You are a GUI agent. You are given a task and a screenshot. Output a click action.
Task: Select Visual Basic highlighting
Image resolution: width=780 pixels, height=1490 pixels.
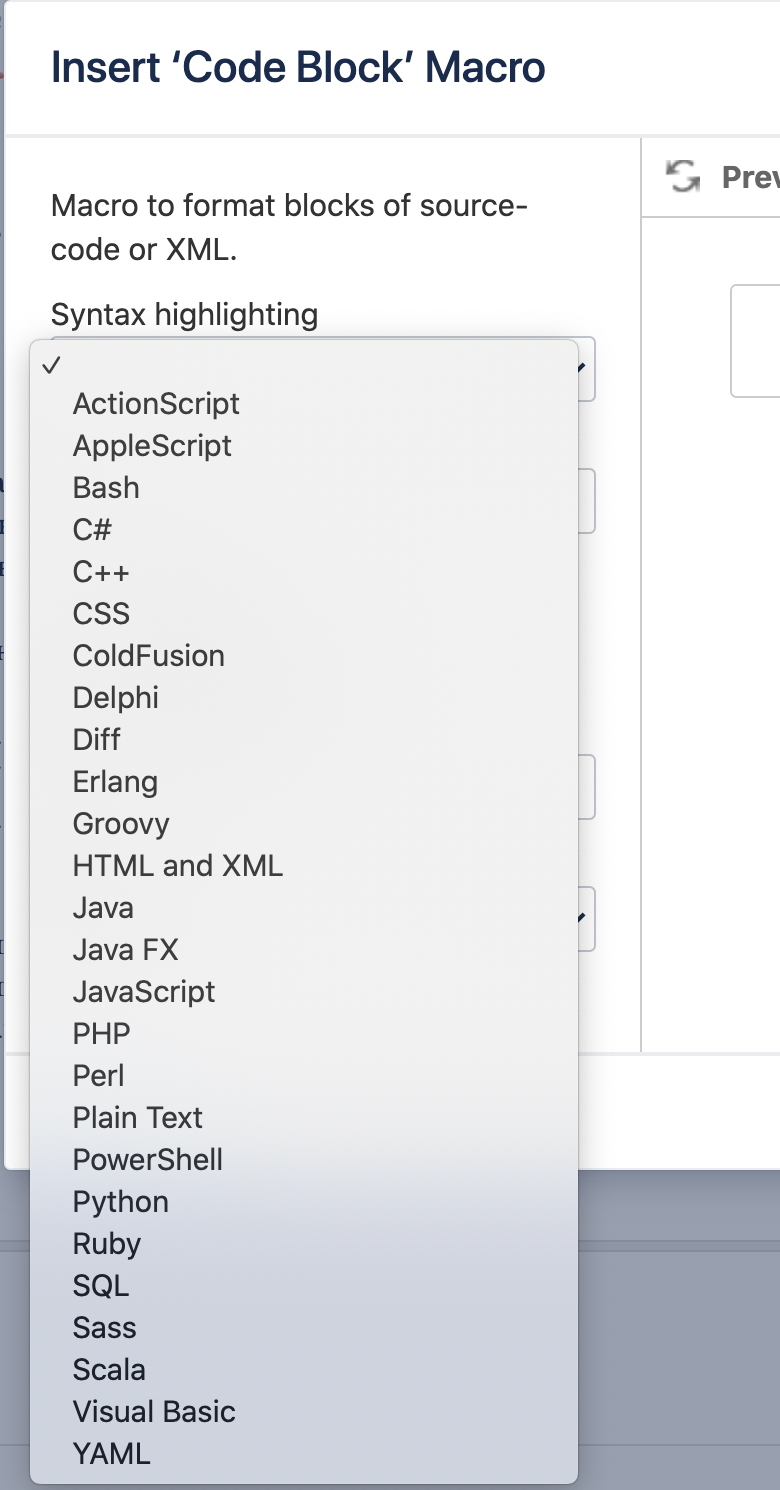(154, 1411)
